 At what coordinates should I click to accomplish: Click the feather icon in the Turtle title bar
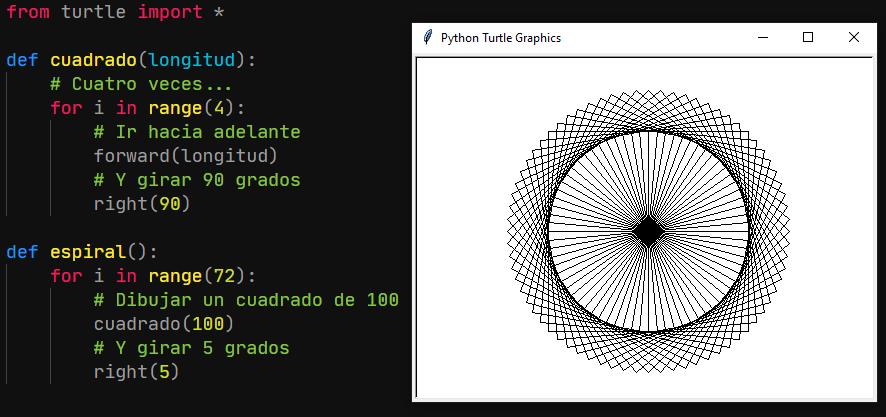pyautogui.click(x=428, y=37)
